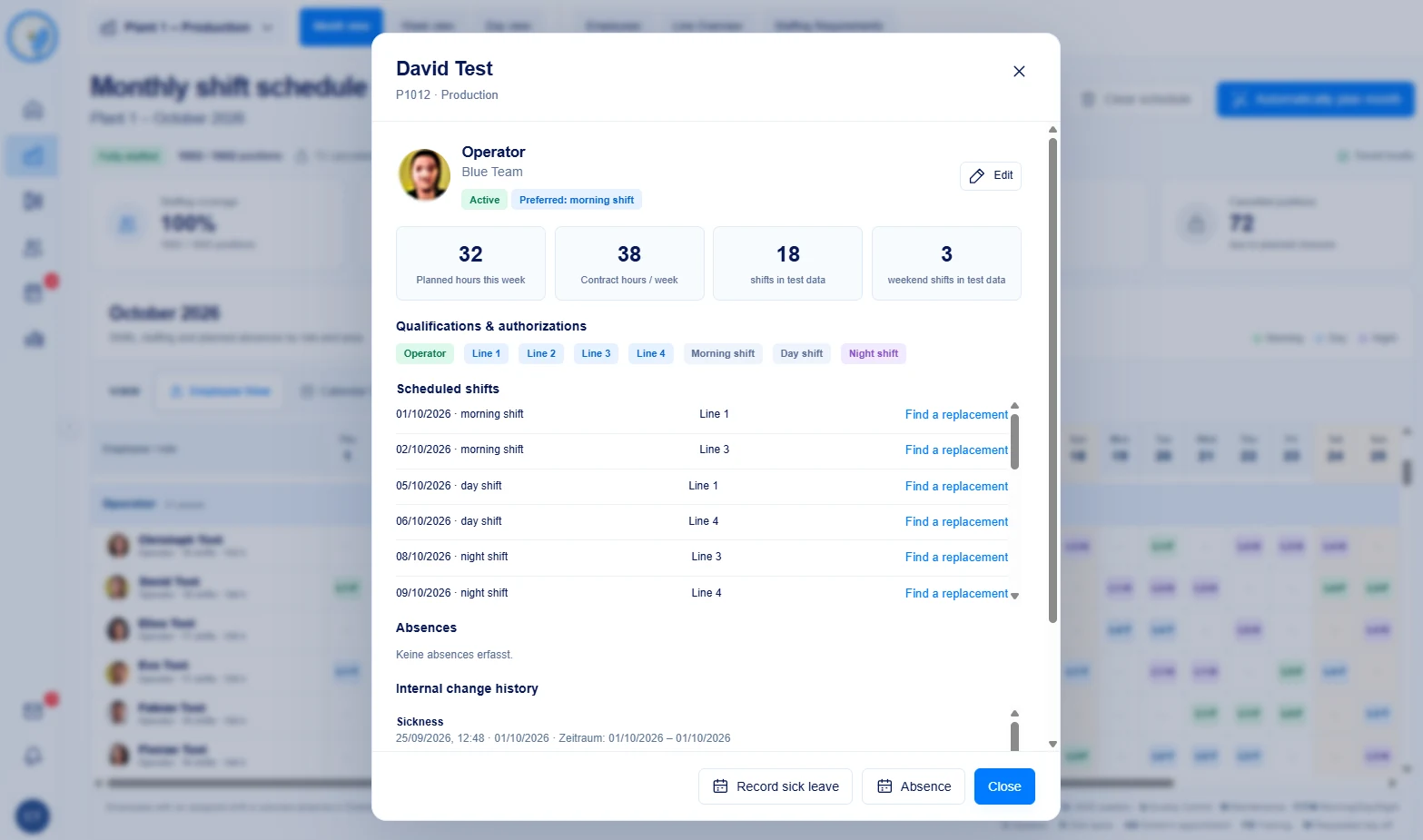
Task: Click the pencil Edit button
Action: click(991, 176)
